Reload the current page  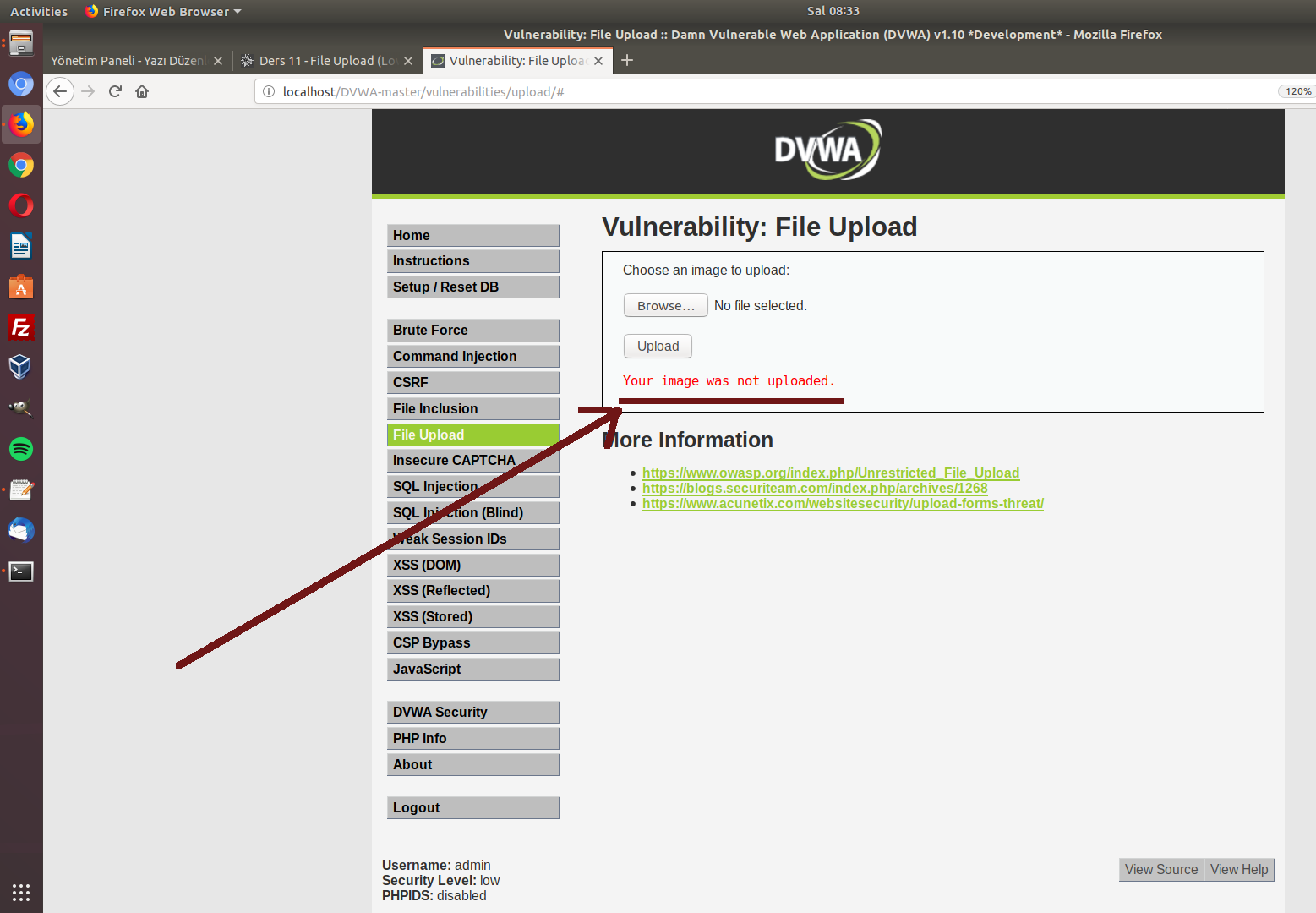point(115,91)
